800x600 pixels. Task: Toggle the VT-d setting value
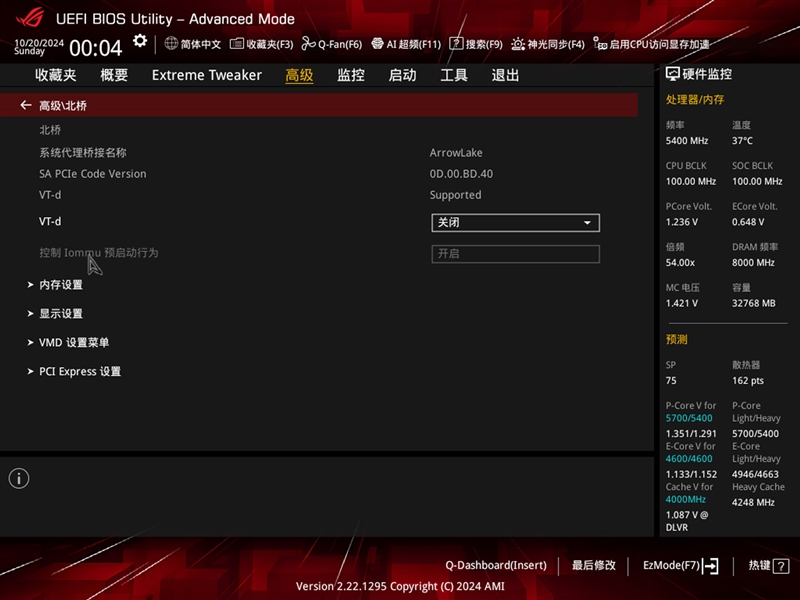pyautogui.click(x=514, y=222)
